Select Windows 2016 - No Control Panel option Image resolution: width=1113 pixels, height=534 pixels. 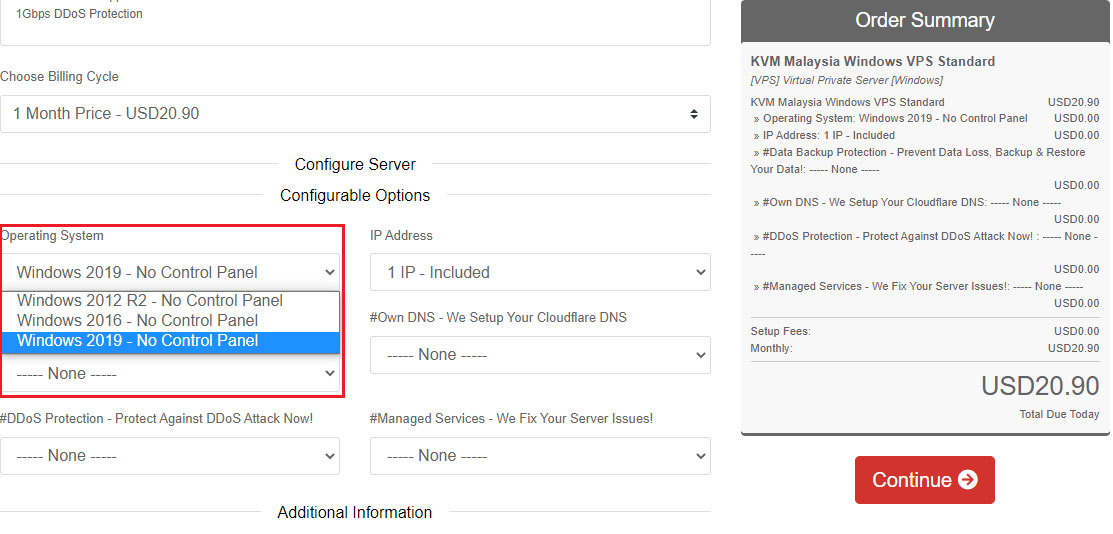[170, 320]
